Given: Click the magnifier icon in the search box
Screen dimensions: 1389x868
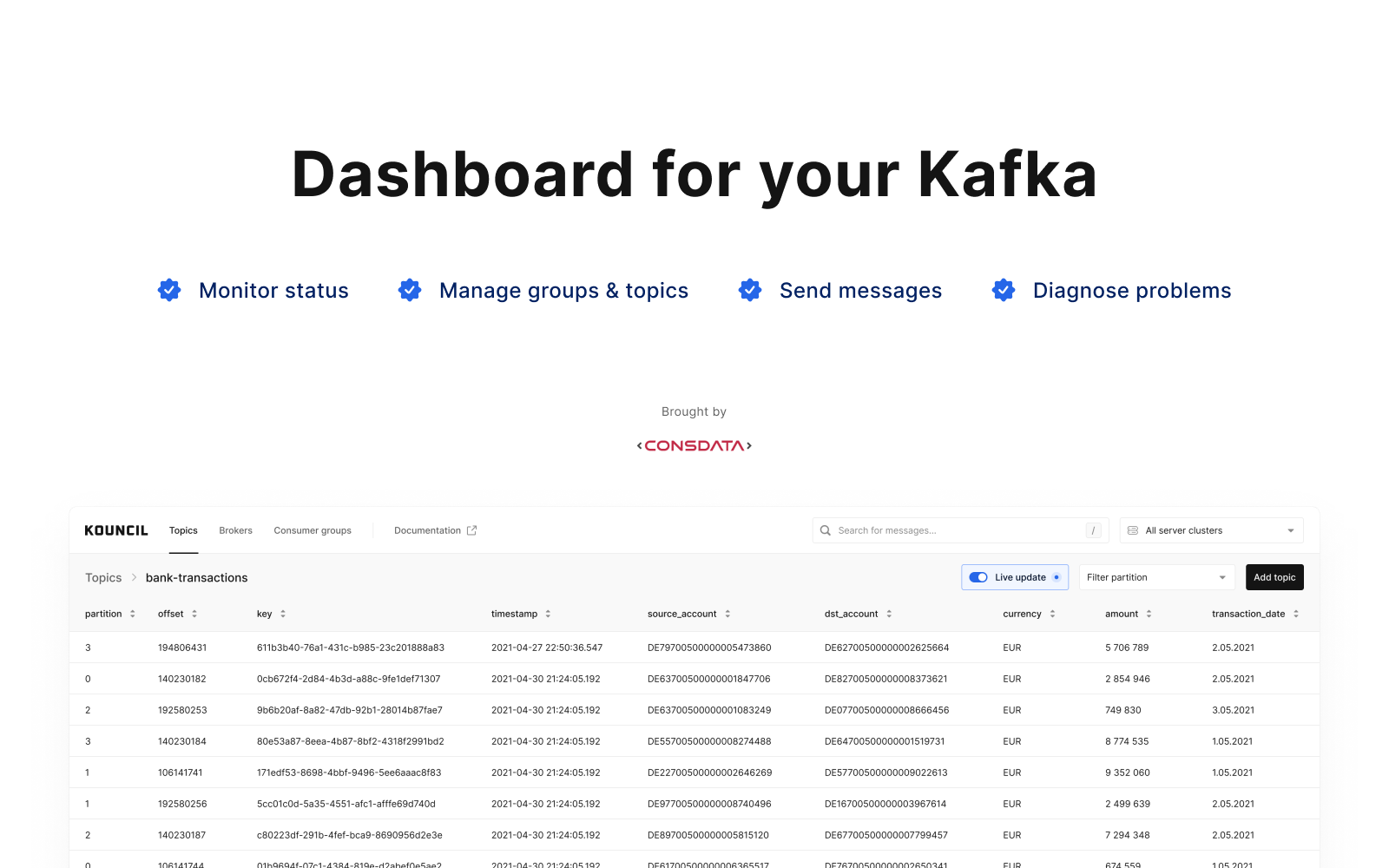Looking at the screenshot, I should click(x=826, y=530).
